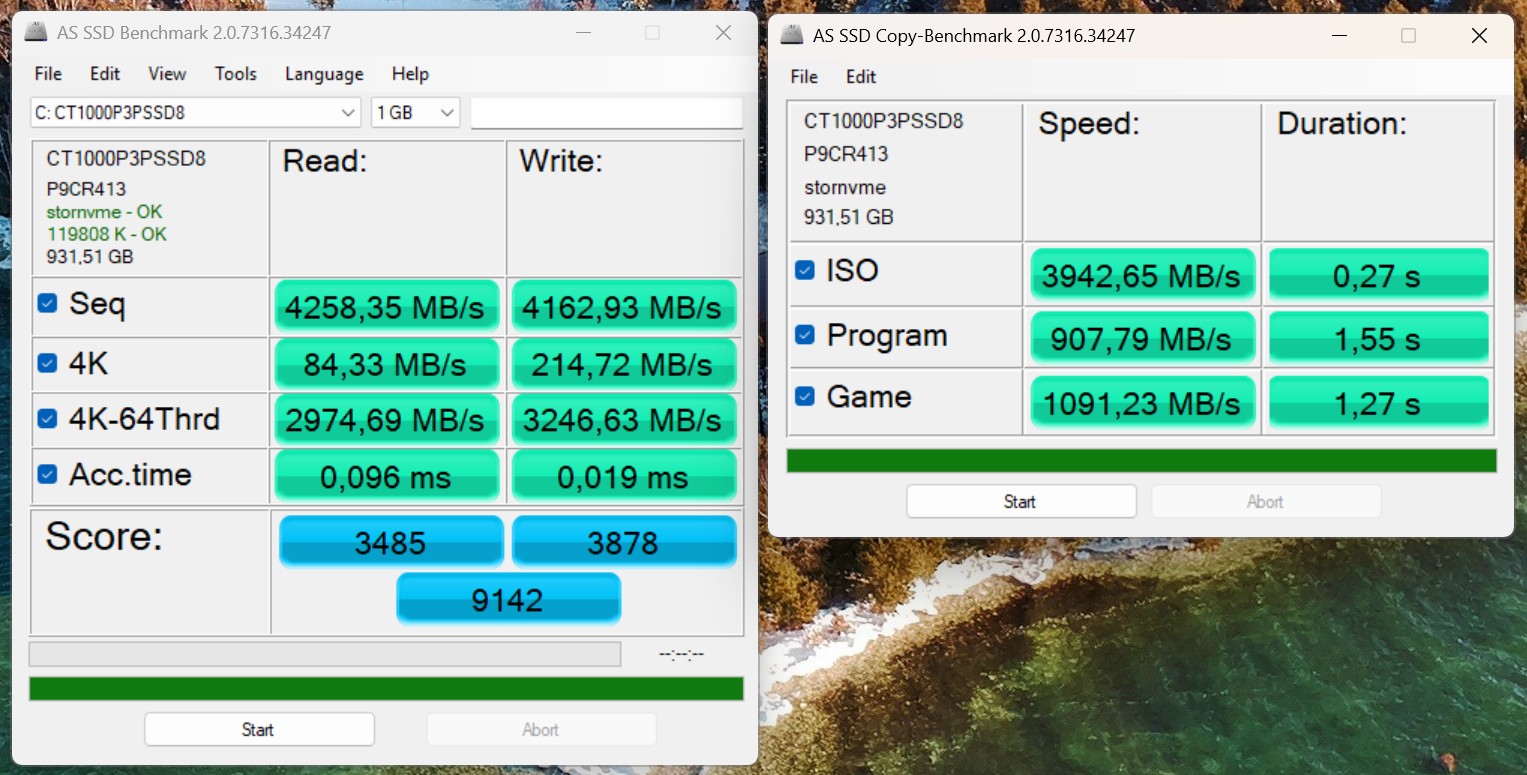Expand the 1 GB test size dropdown
This screenshot has height=775, width=1527.
(x=415, y=113)
